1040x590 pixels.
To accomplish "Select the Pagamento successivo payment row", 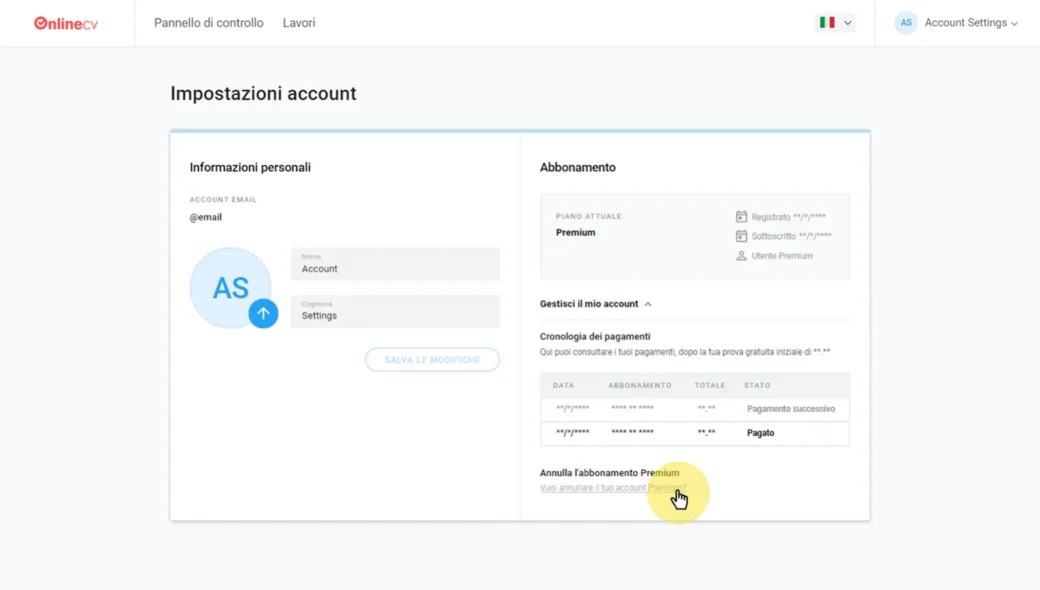I will coord(695,409).
